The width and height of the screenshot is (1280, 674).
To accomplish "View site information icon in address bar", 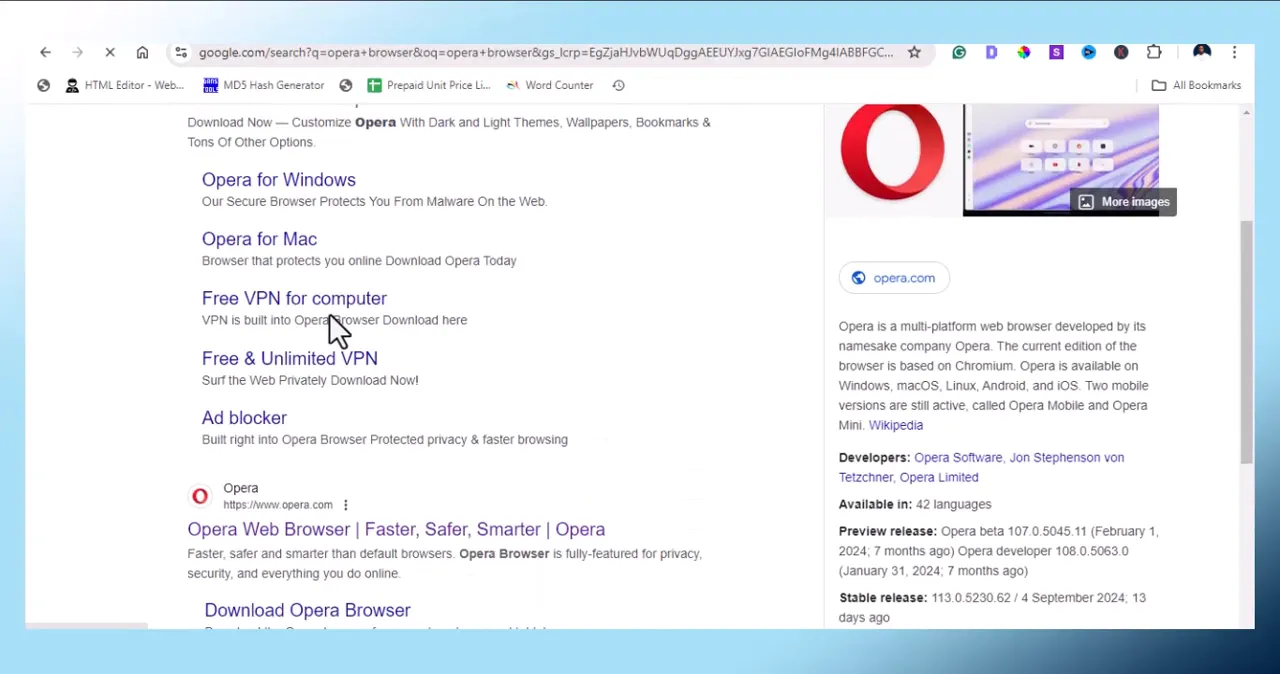I will [180, 52].
